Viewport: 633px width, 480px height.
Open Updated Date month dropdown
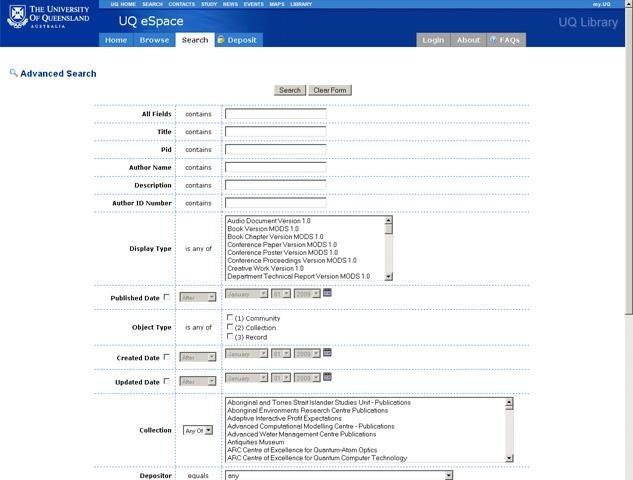(246, 378)
